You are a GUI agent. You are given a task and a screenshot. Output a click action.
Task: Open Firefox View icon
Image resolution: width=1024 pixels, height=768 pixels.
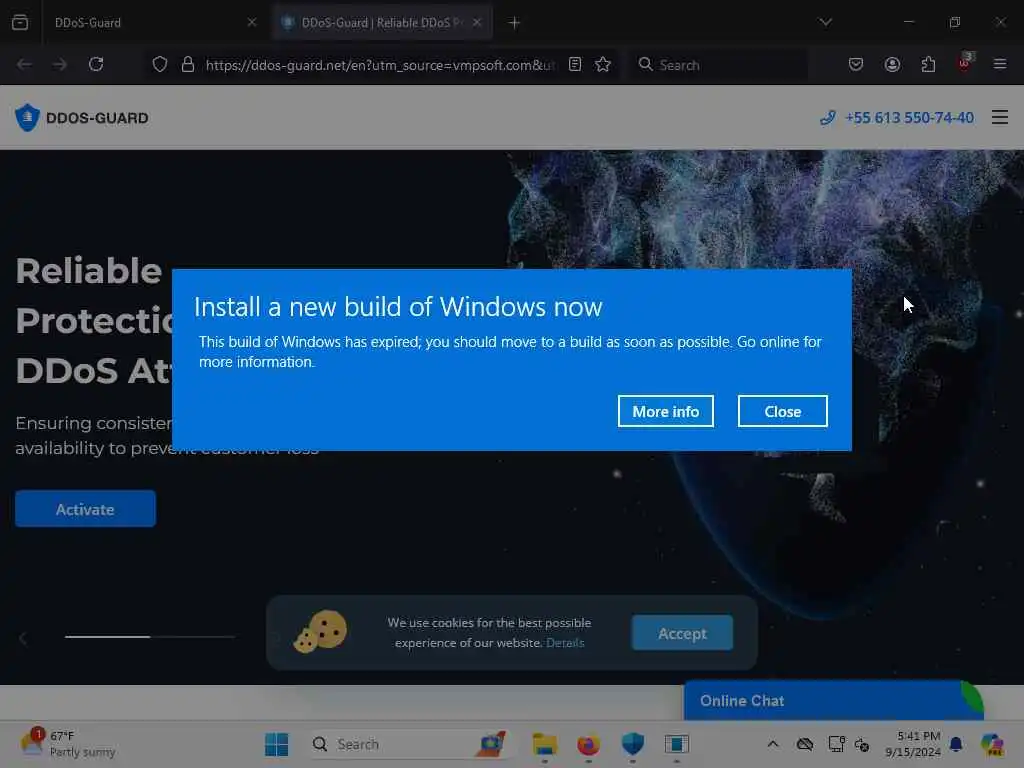click(20, 22)
